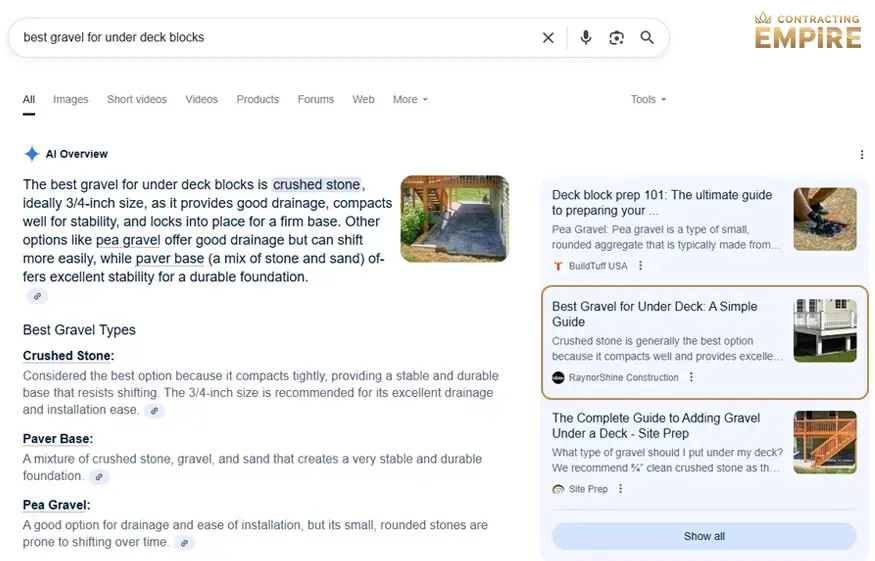
Task: Open BuildTuff USA three-dot menu
Action: click(x=641, y=266)
